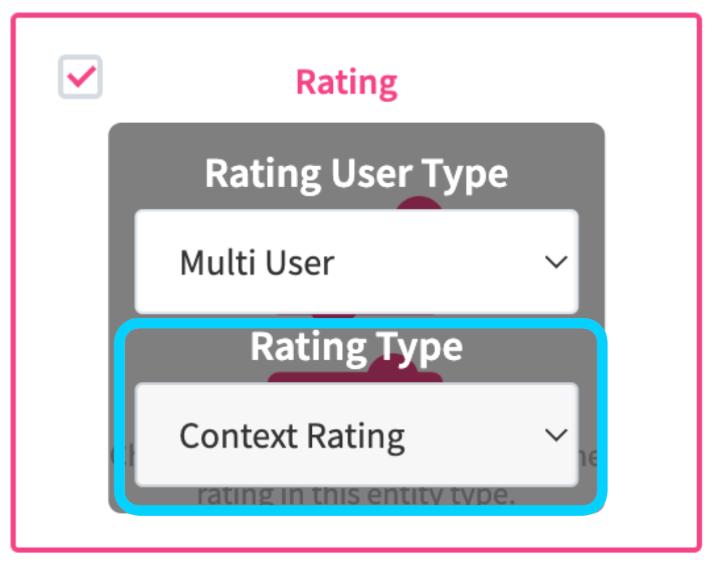Click the 'Multi User' selected value text
Screen dimensions: 717x565
point(257,263)
